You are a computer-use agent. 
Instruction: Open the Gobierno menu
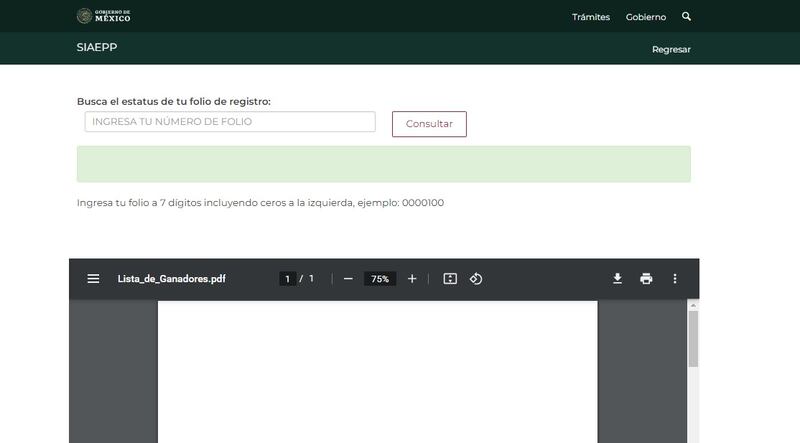pyautogui.click(x=646, y=17)
